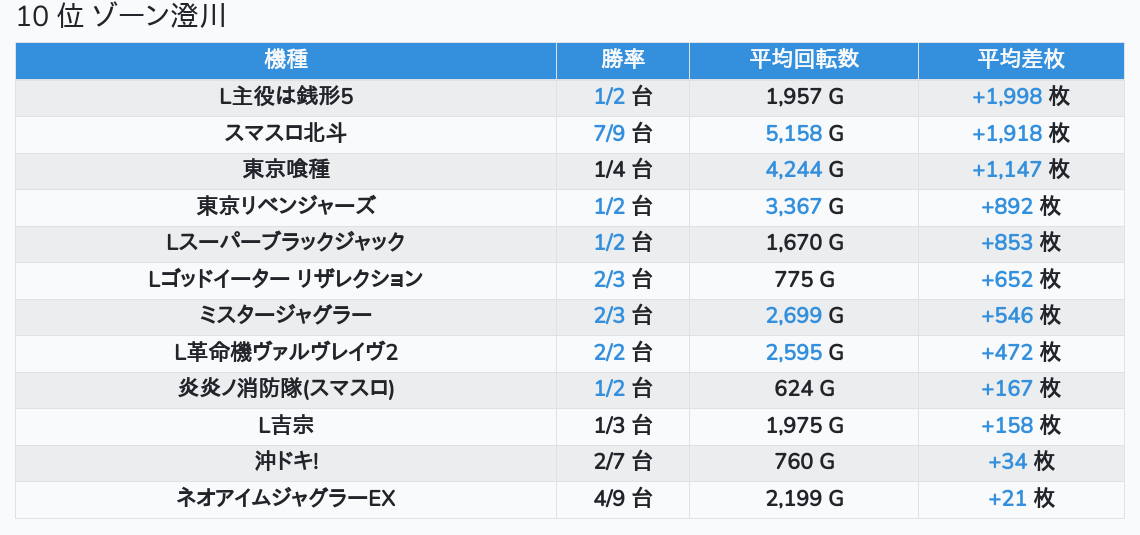Sort by the 勝率 column header

[x=622, y=60]
